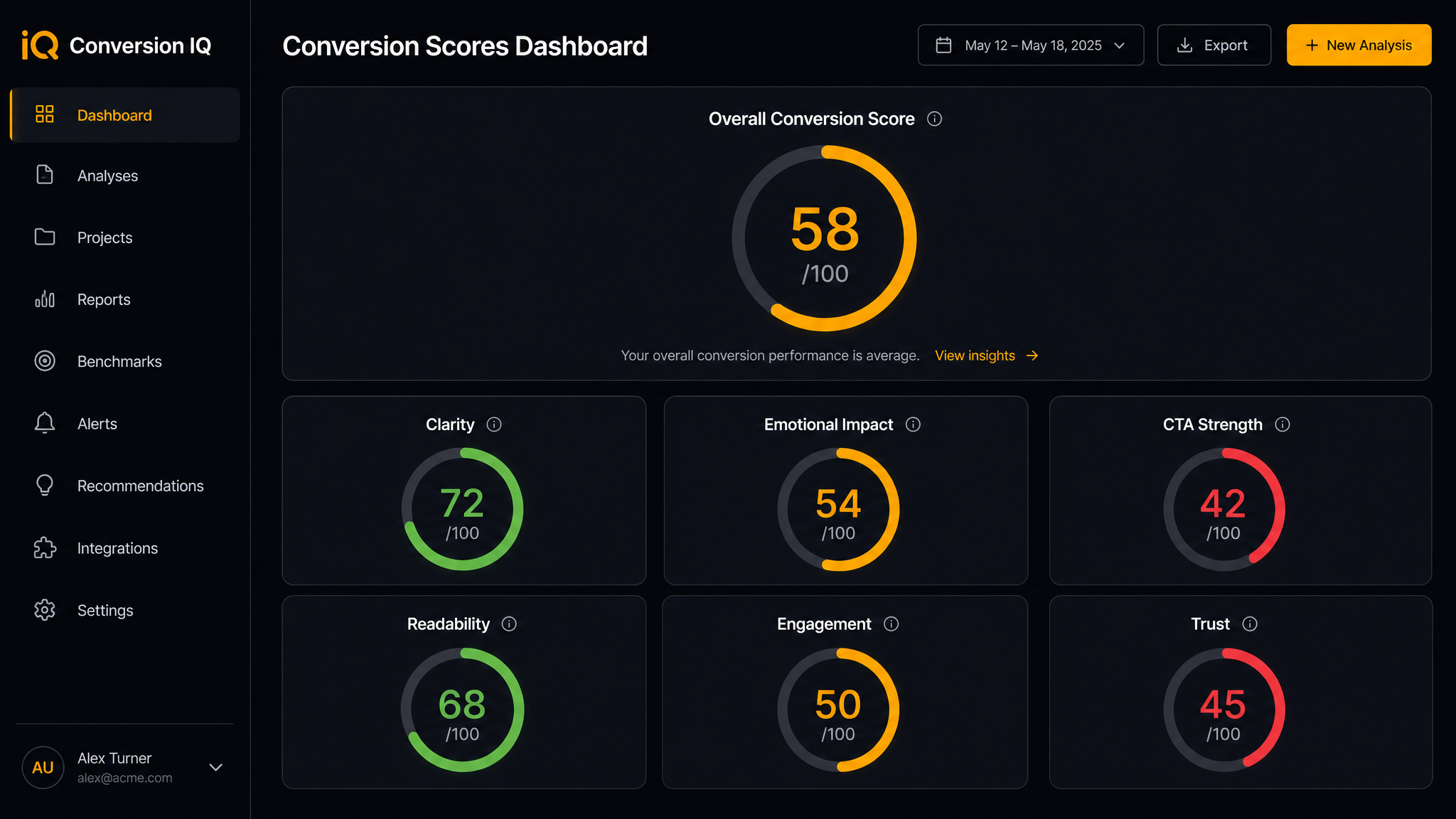
Task: Click the arrow next to View insights
Action: 1032,355
